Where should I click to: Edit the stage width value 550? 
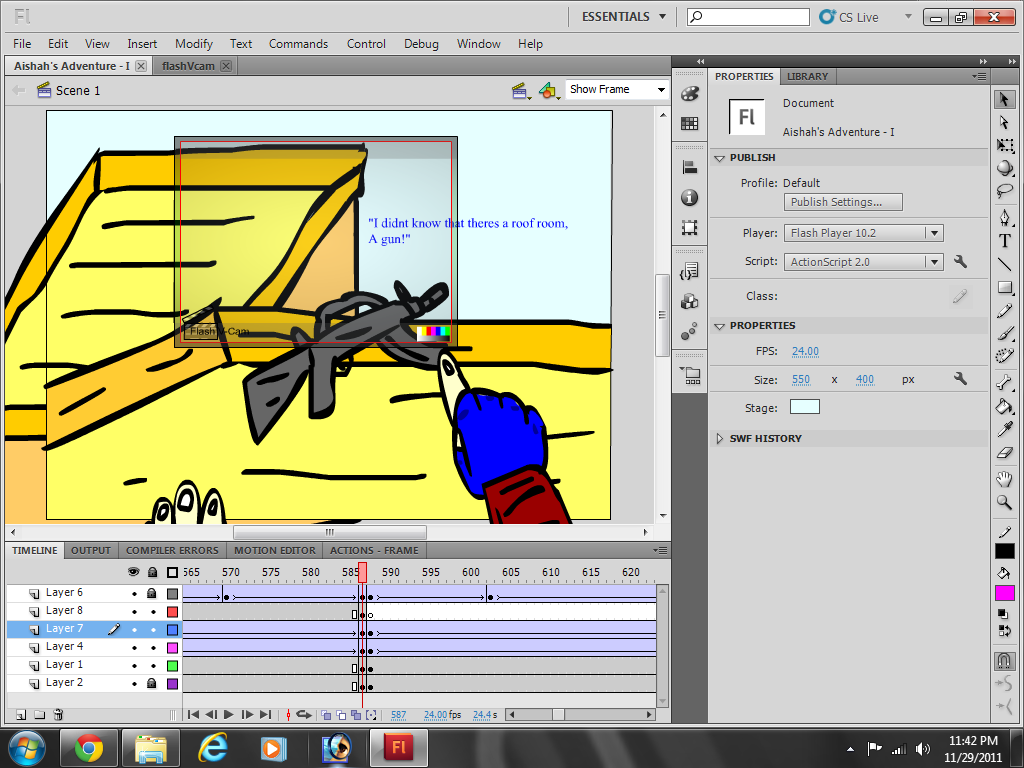click(801, 379)
